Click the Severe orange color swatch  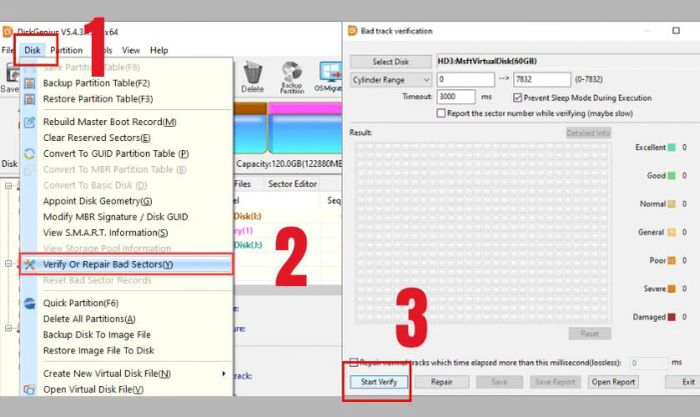671,289
